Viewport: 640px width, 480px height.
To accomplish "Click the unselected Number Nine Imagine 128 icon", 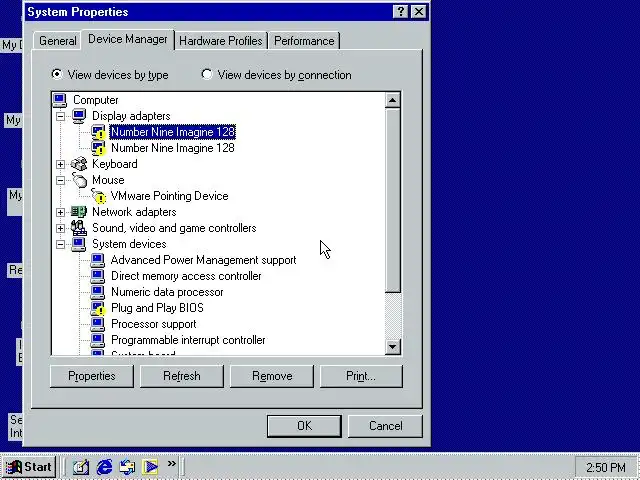I will pyautogui.click(x=98, y=148).
